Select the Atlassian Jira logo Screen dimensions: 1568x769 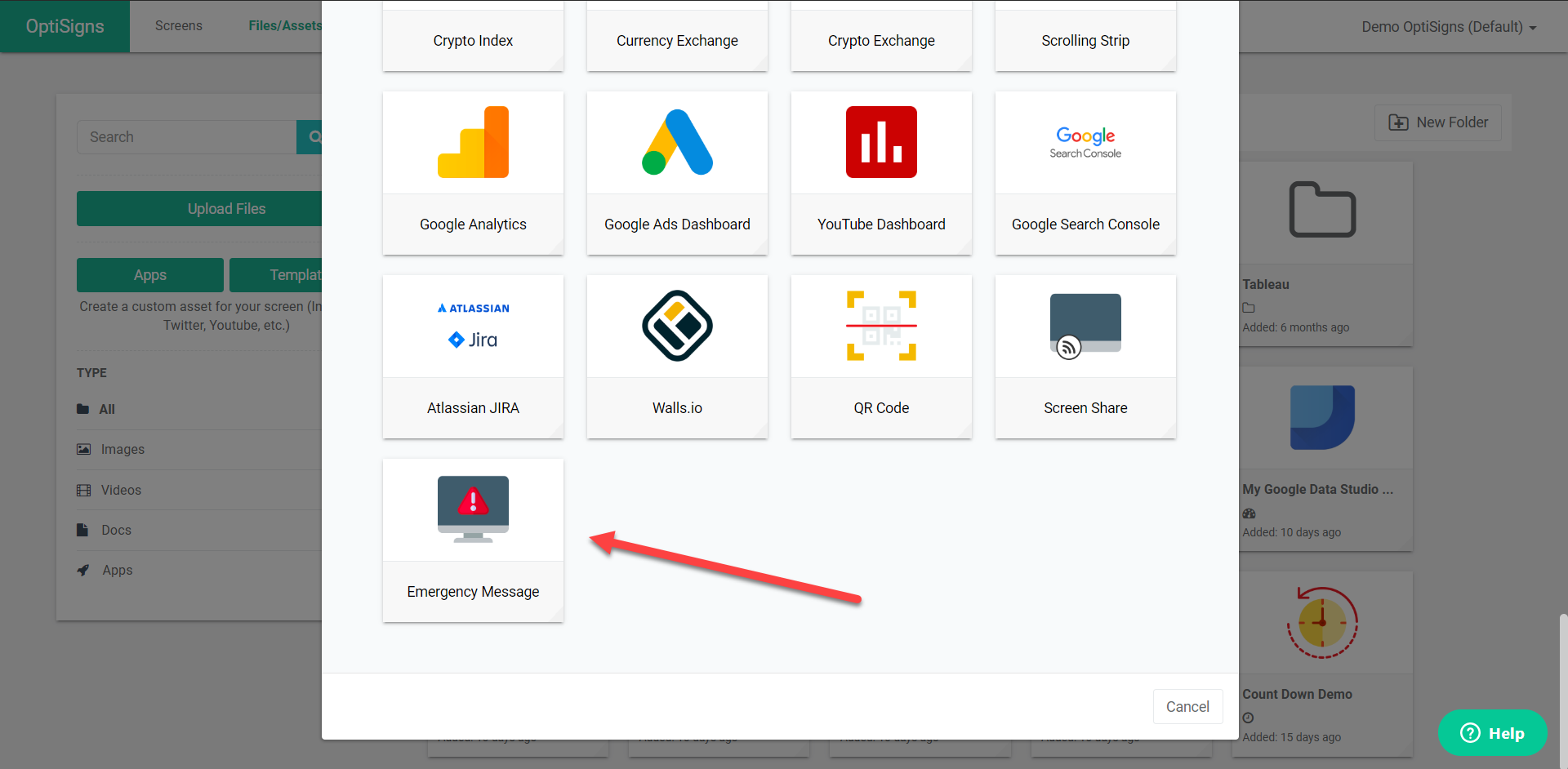473,326
